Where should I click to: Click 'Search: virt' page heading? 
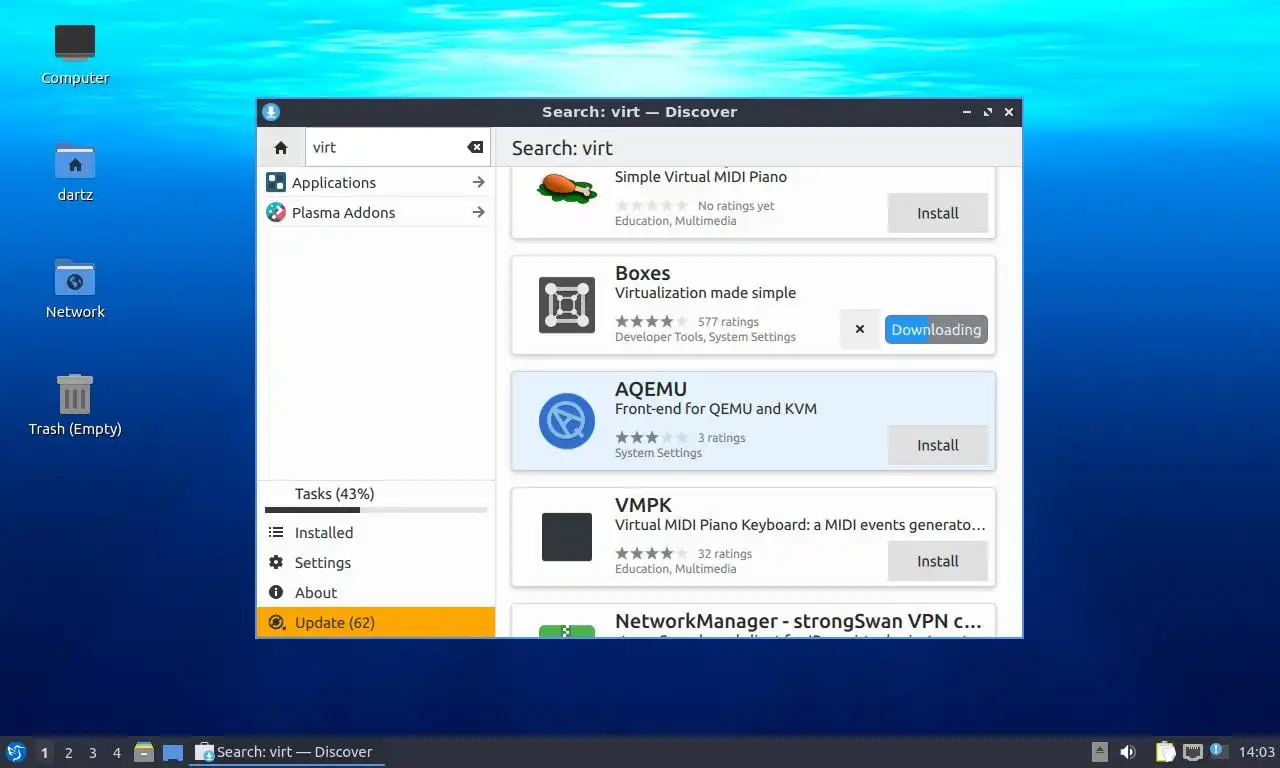562,148
